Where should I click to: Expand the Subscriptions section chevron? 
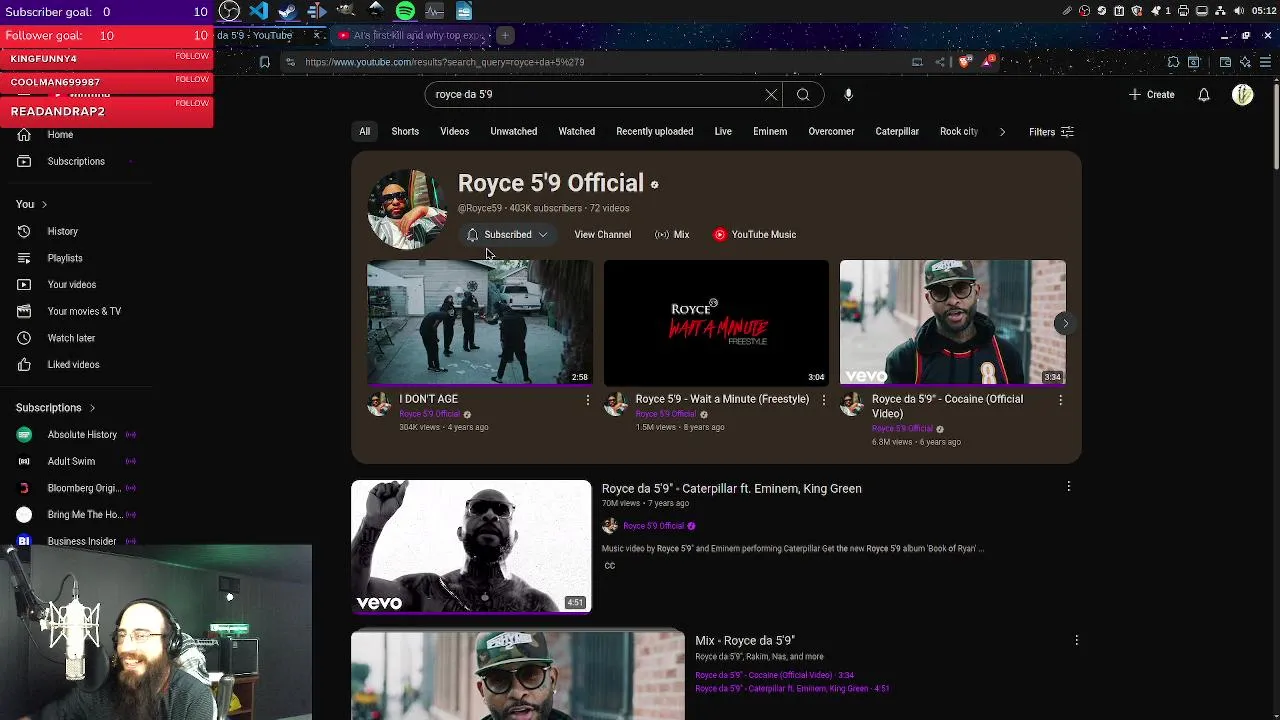pos(92,408)
